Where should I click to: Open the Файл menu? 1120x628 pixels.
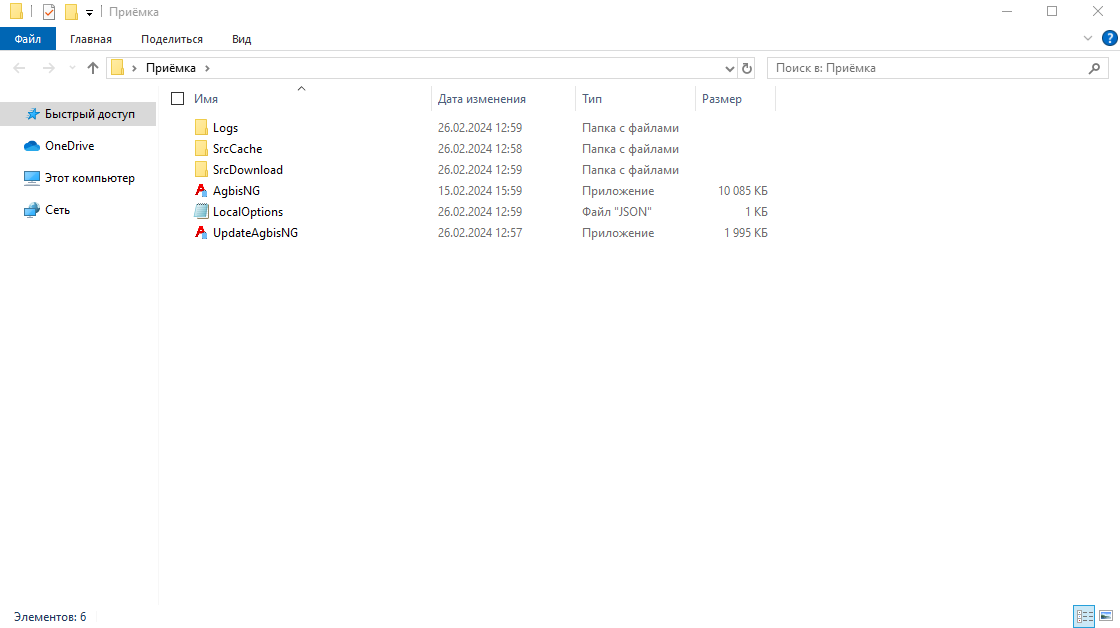28,39
